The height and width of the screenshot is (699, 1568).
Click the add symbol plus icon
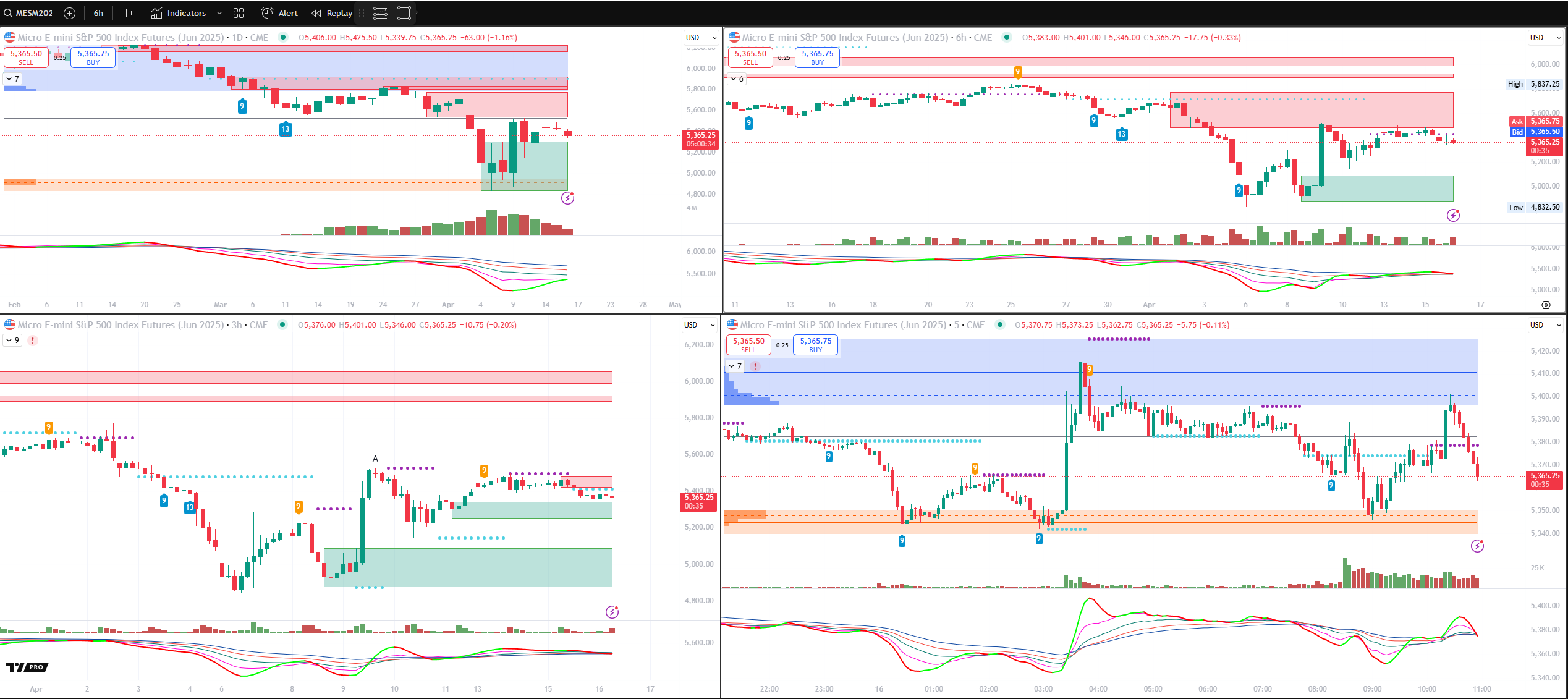point(69,13)
